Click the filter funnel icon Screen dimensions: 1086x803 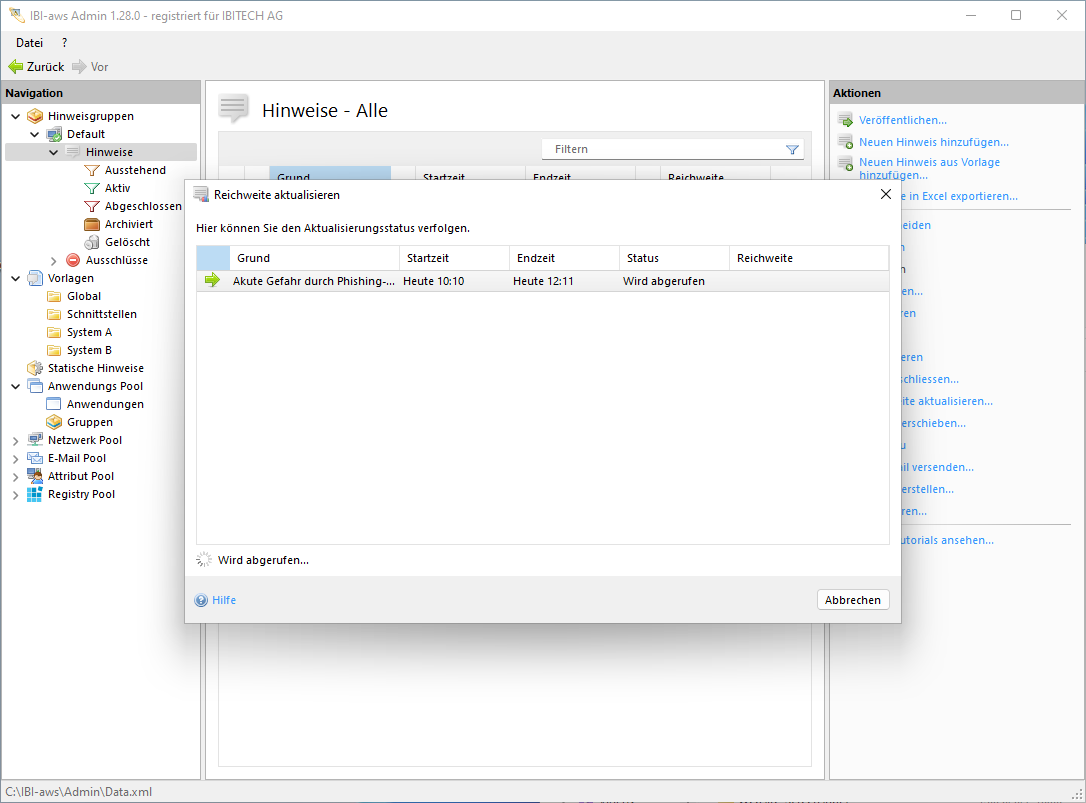[792, 150]
